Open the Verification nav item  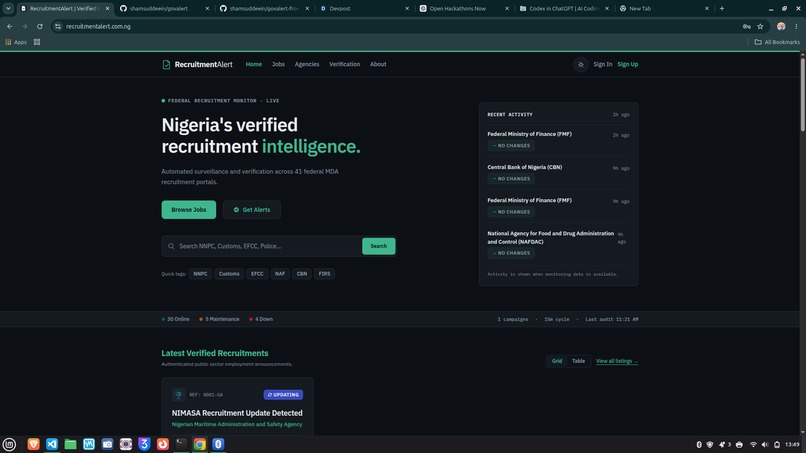click(x=344, y=64)
